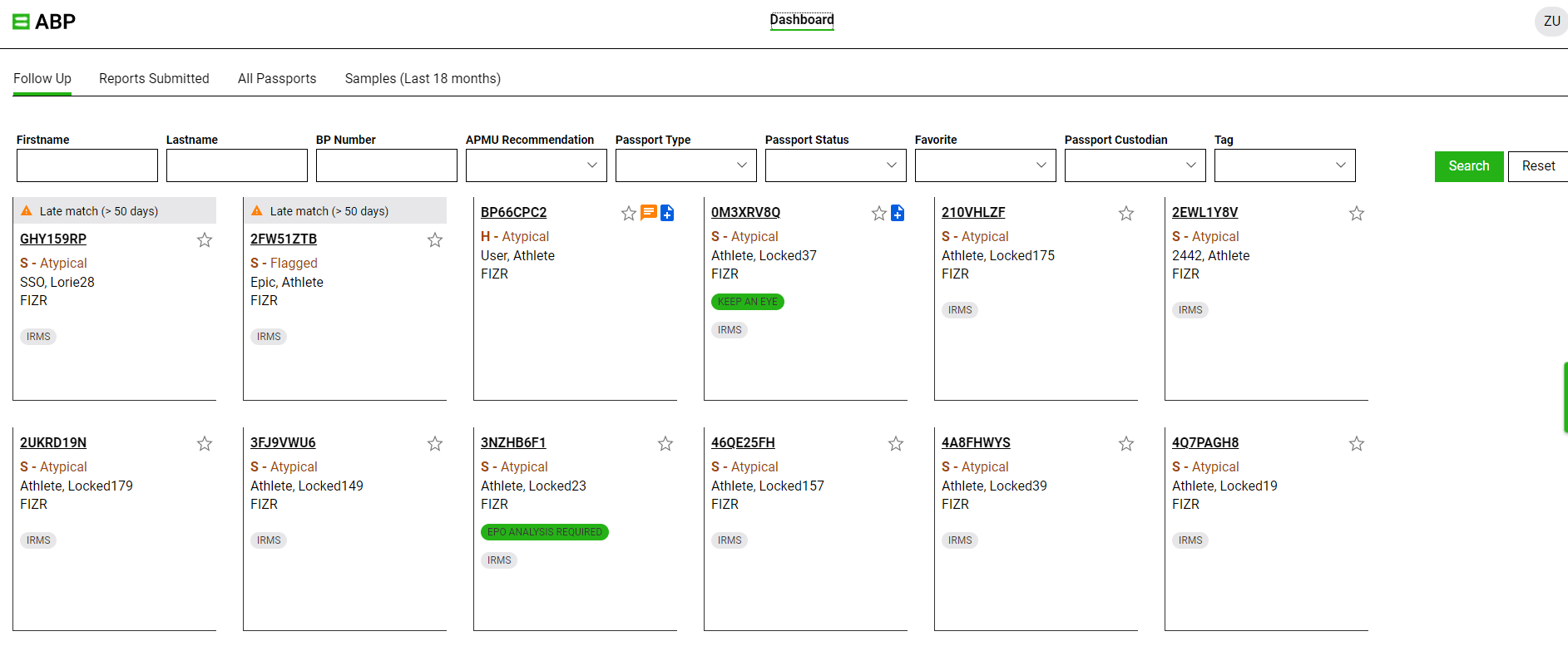Open Passport Custodian dropdown
The image size is (1568, 656).
1135,165
